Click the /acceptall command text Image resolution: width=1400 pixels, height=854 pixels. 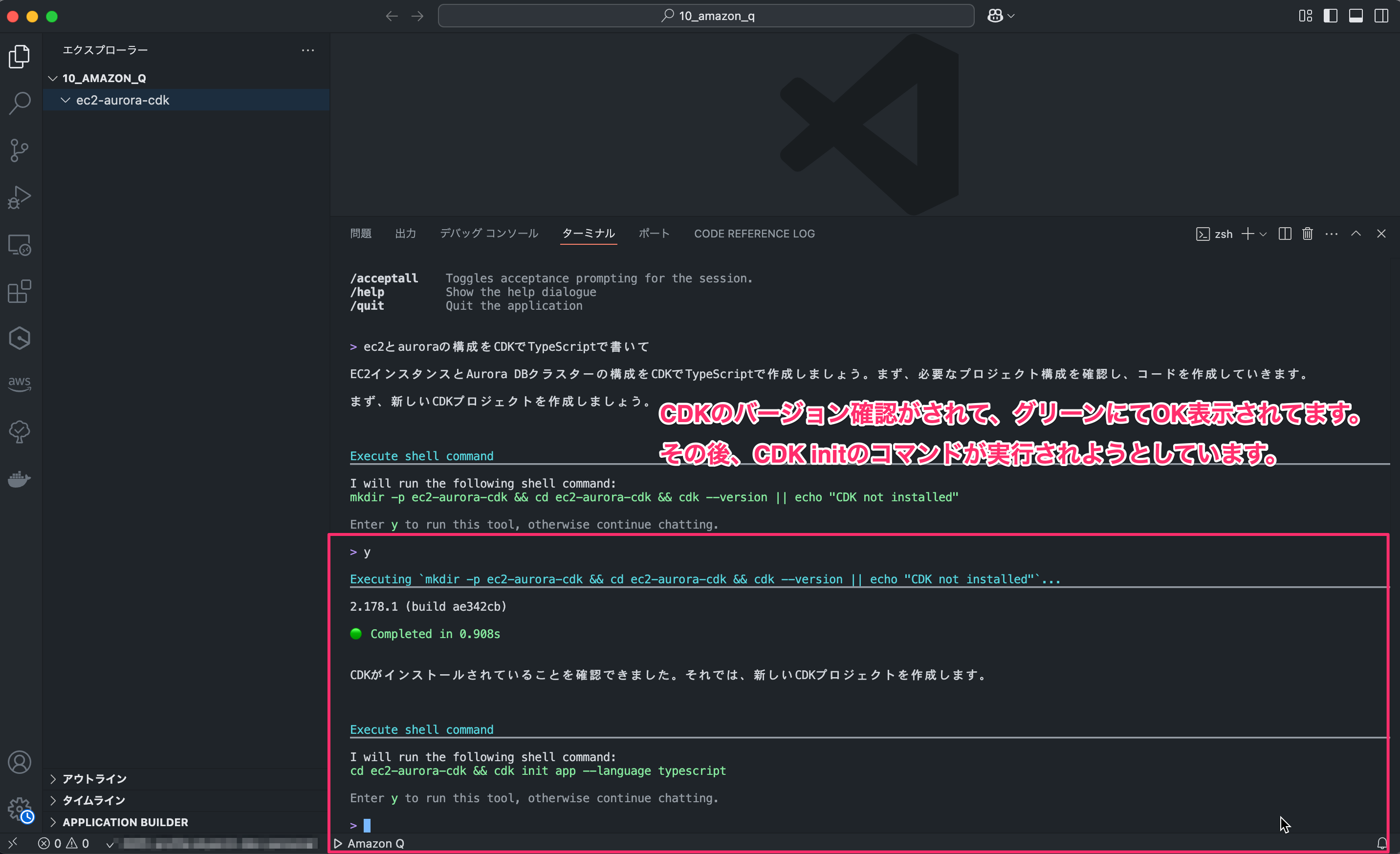click(384, 278)
